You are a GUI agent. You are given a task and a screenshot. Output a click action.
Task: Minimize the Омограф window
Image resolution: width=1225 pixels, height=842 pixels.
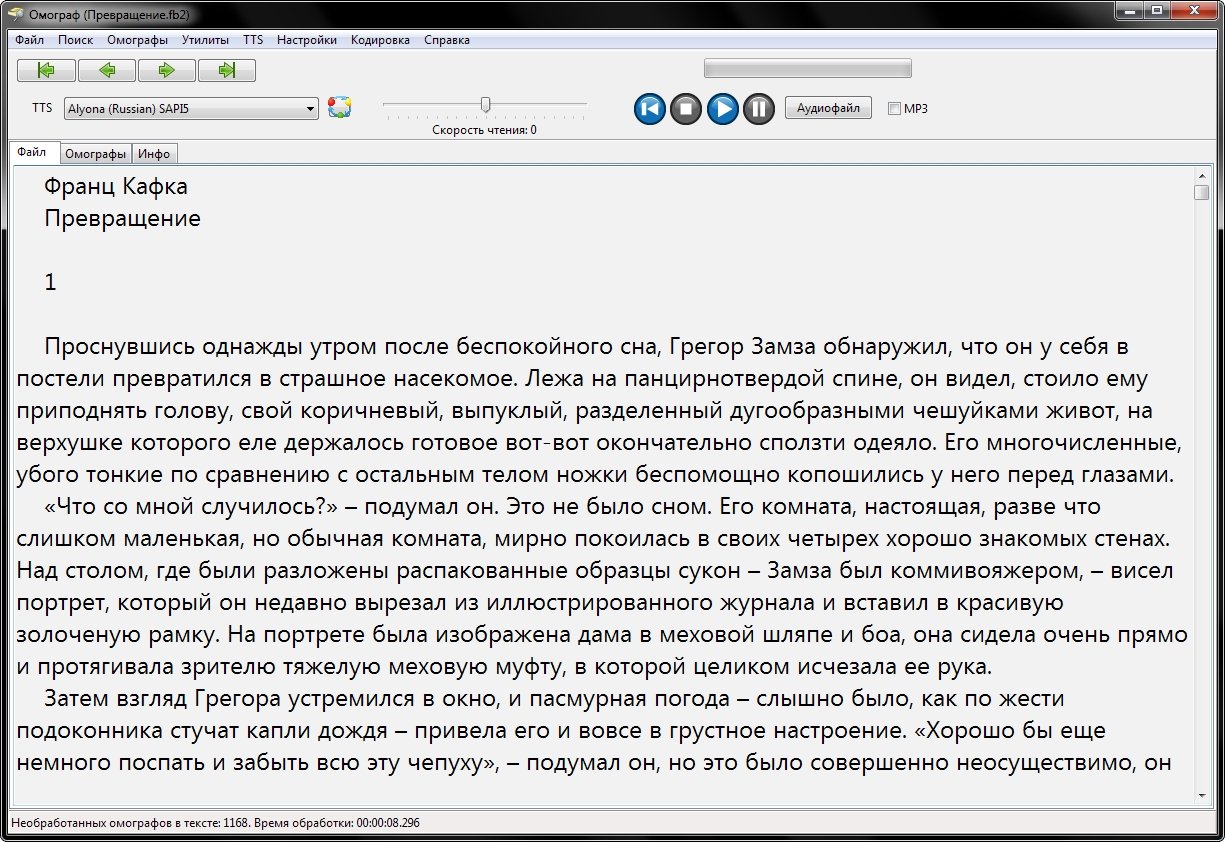tap(1129, 11)
